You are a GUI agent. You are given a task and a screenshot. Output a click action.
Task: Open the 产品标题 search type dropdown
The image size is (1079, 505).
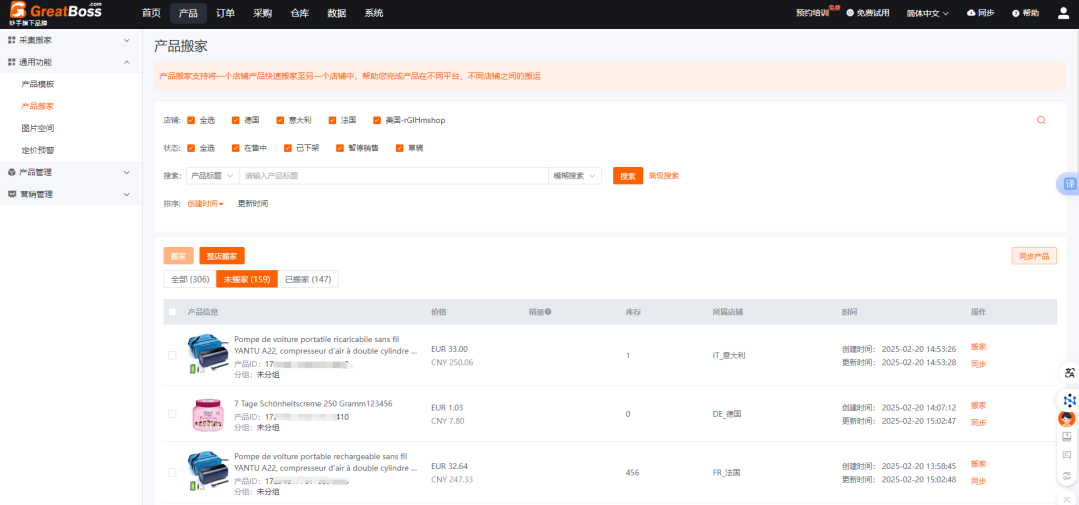[213, 176]
